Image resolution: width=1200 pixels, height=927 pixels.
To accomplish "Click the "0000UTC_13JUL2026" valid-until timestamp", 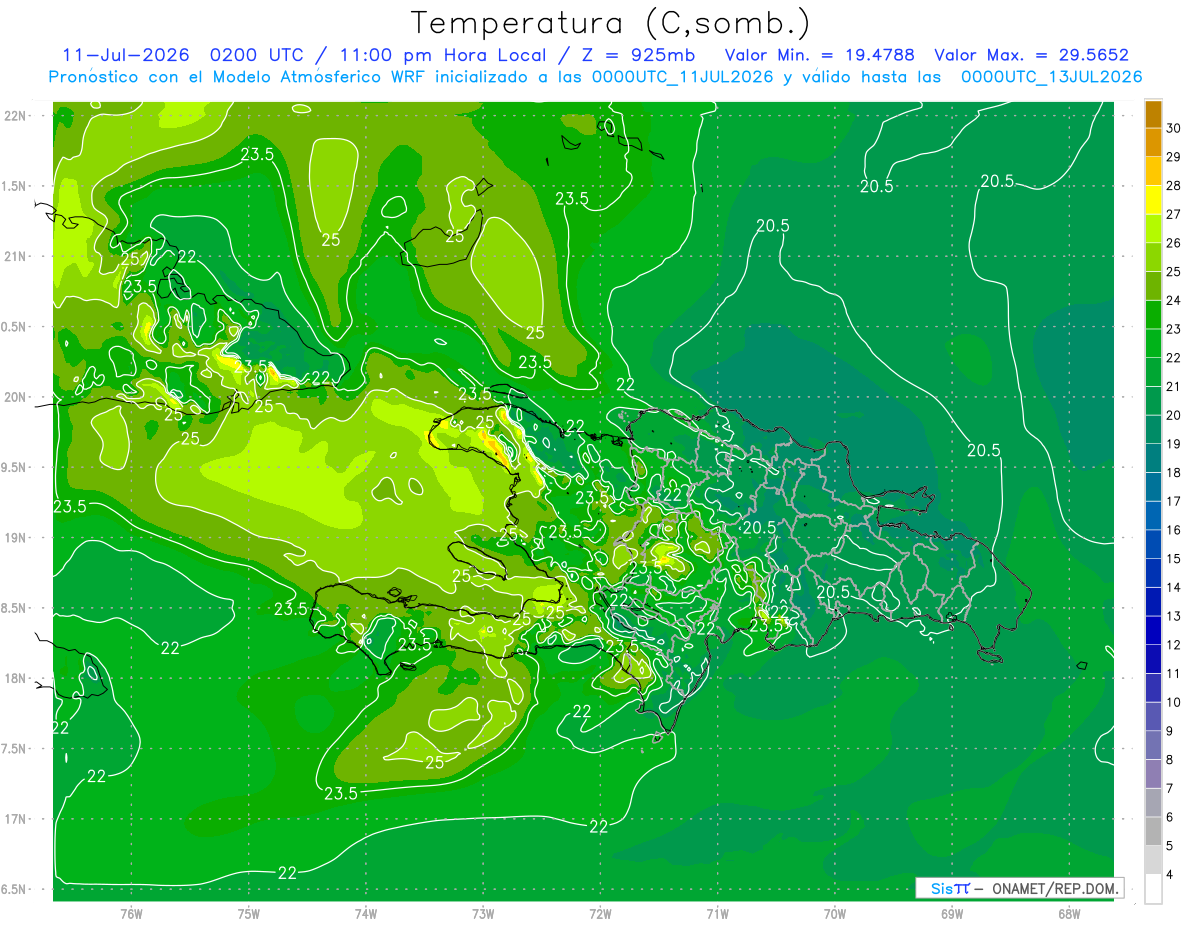I will click(1052, 77).
